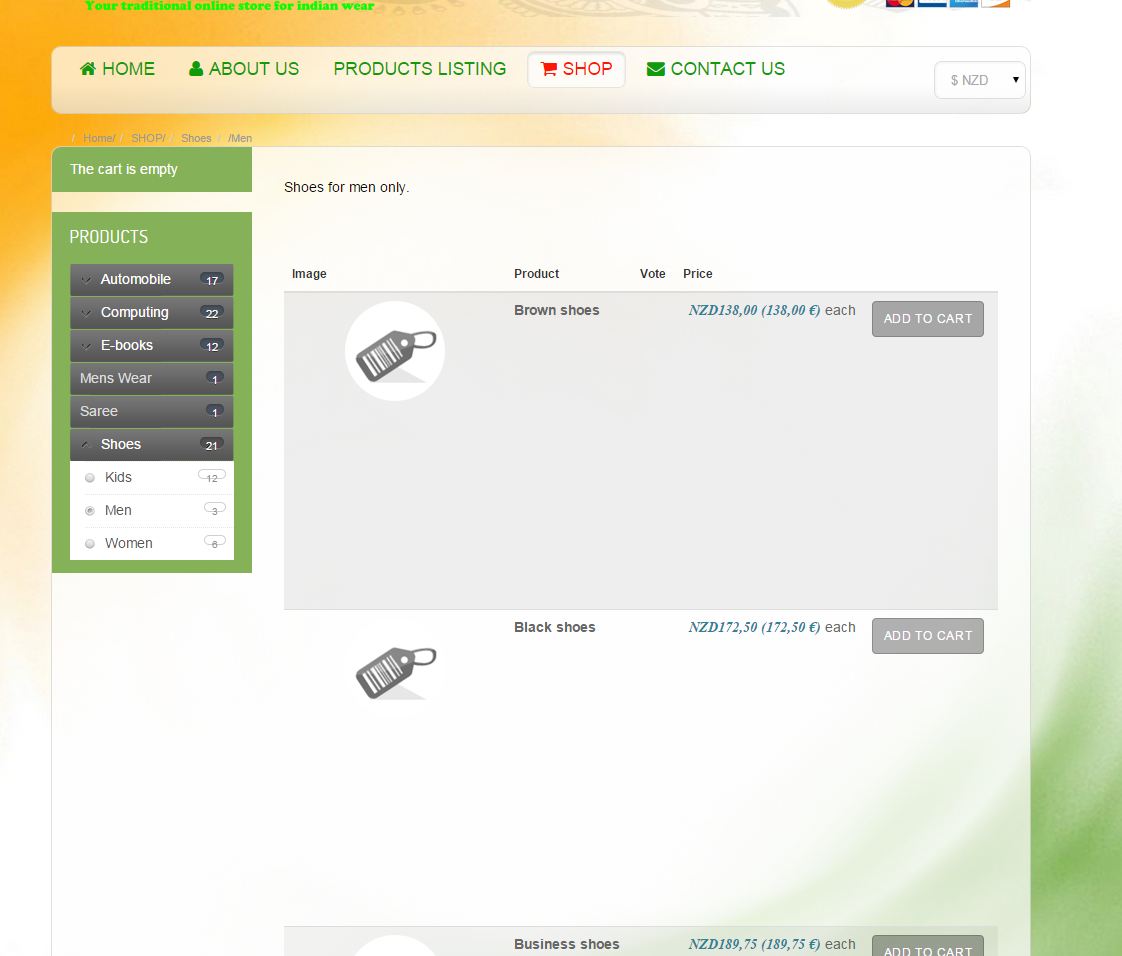
Task: Click the person icon beside About Us
Action: pyautogui.click(x=195, y=69)
